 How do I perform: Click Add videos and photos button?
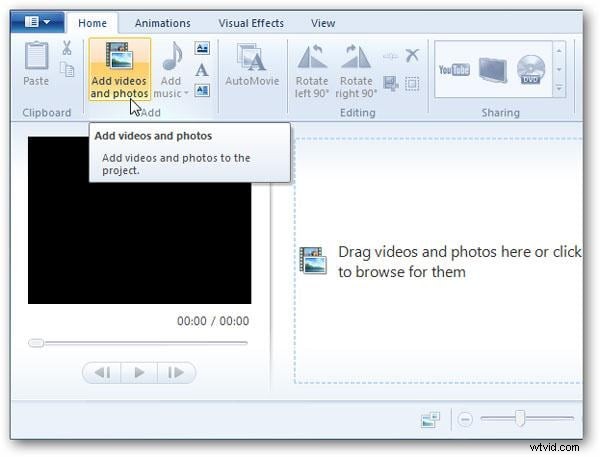(119, 70)
